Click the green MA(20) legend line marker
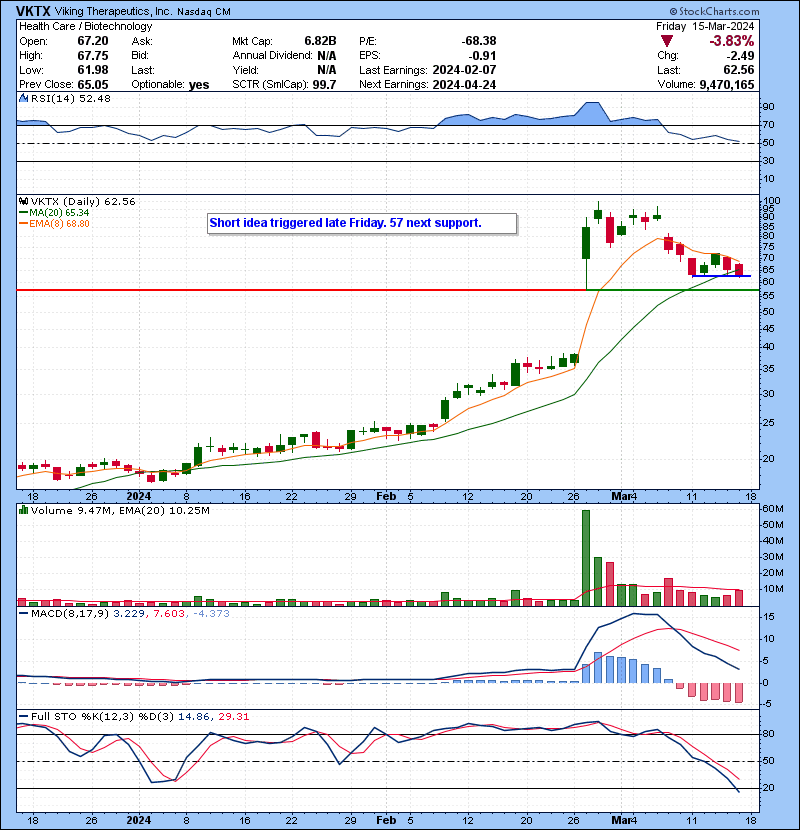 click(23, 212)
